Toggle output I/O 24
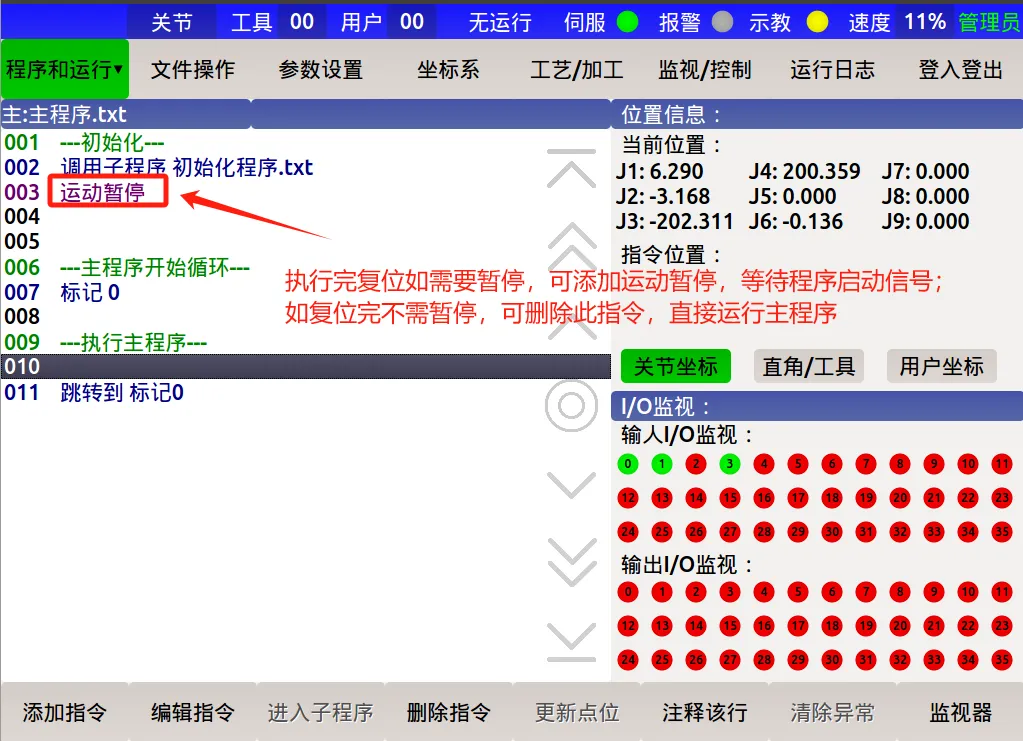 pos(628,659)
